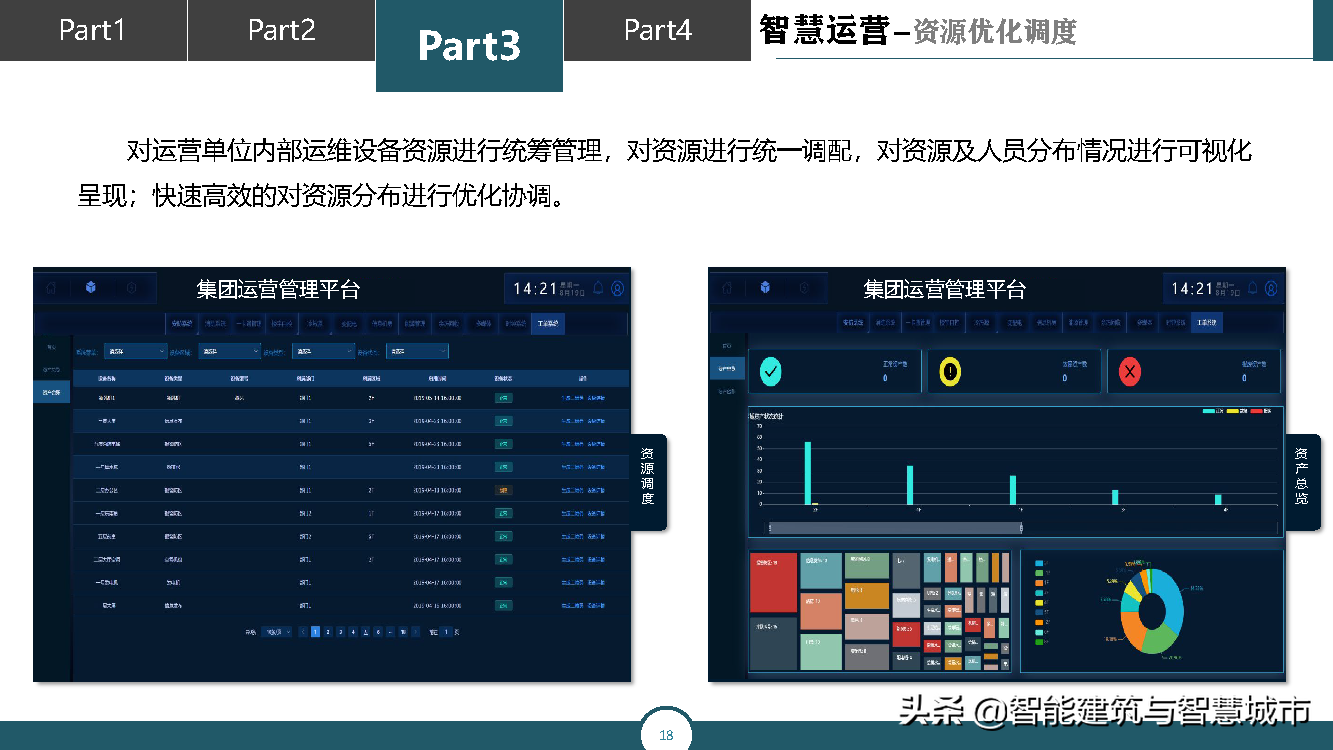Click the red X status icon
The height and width of the screenshot is (750, 1333).
(1131, 371)
